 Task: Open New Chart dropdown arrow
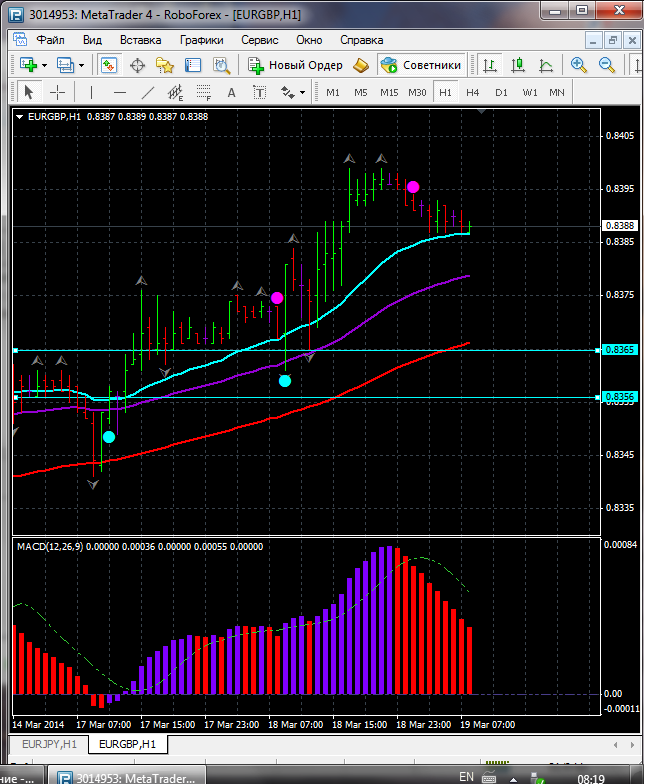pyautogui.click(x=44, y=66)
